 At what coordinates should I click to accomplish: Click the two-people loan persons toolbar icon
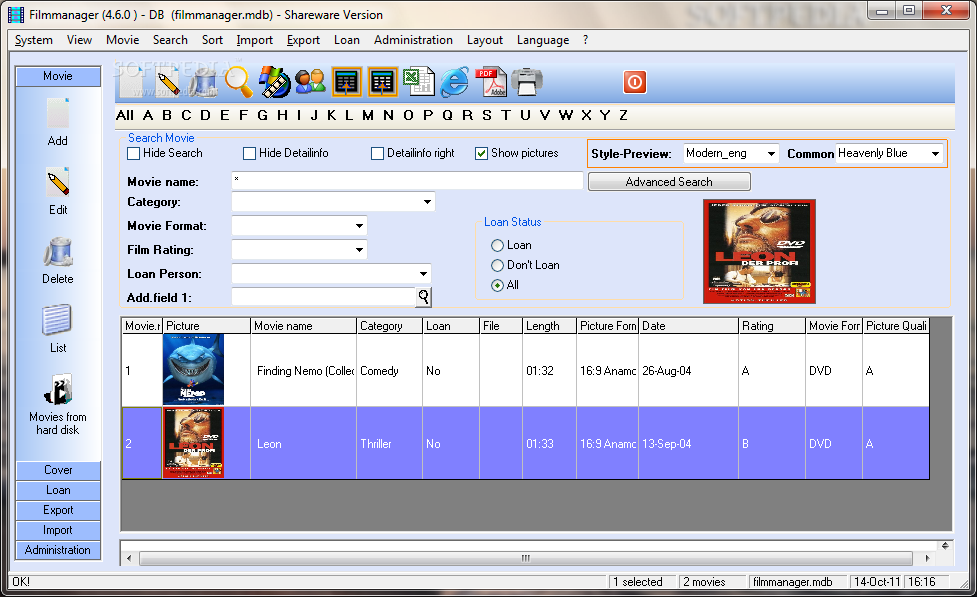point(310,82)
